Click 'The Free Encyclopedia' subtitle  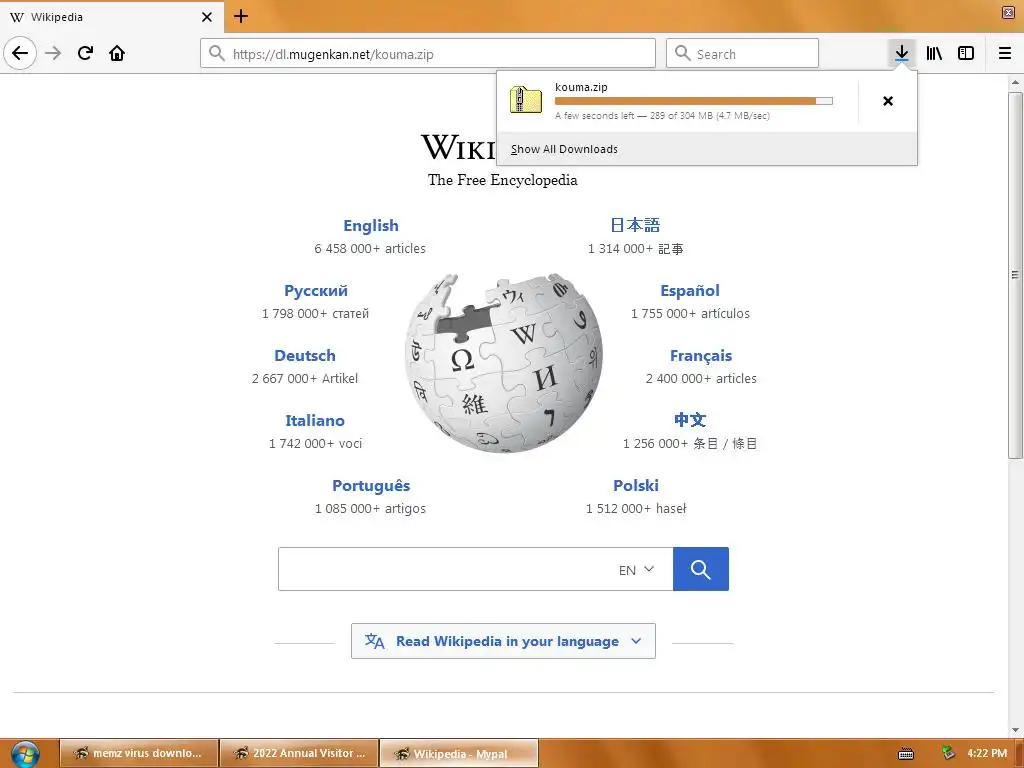pyautogui.click(x=503, y=180)
